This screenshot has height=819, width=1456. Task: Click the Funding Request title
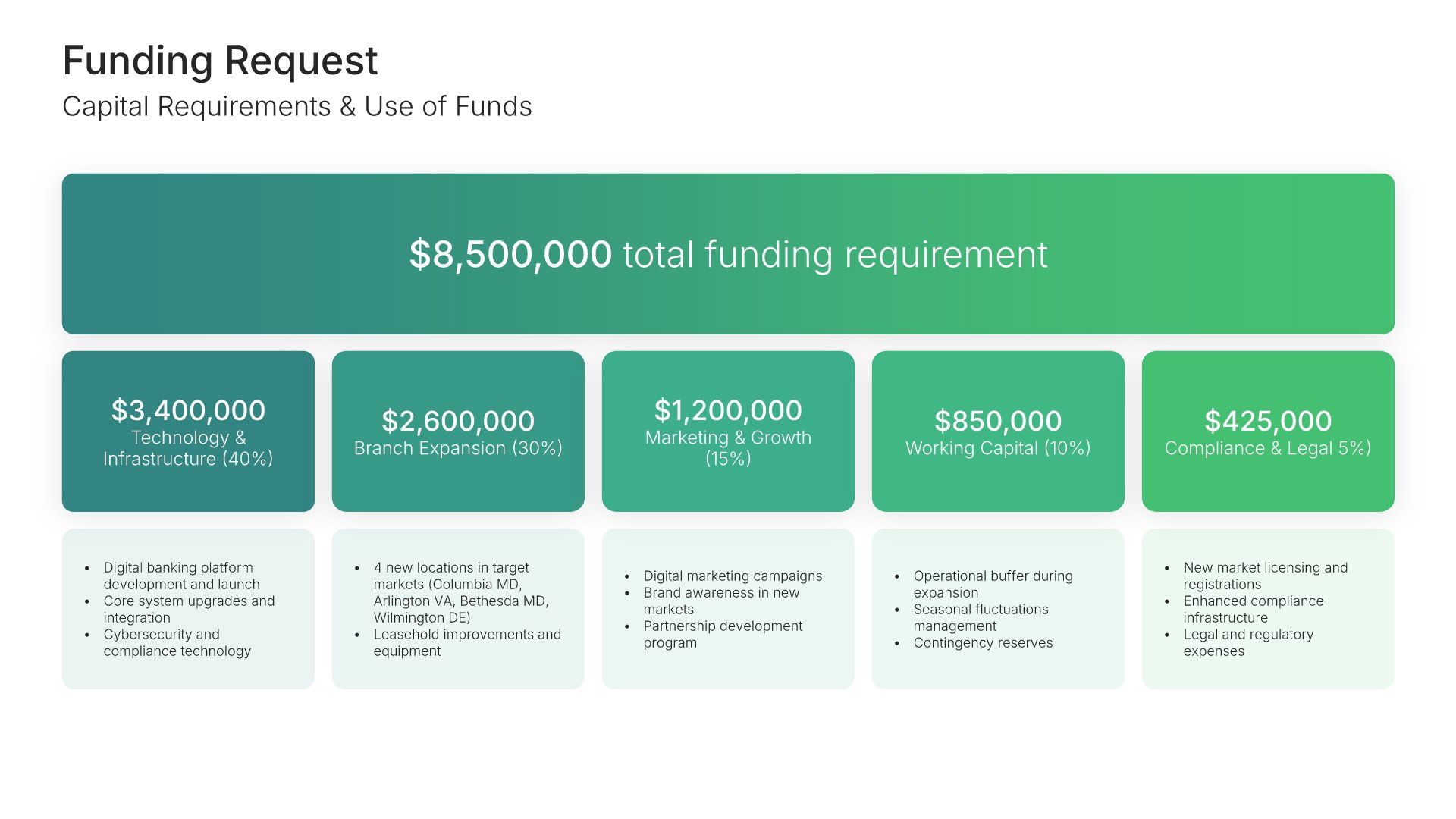pos(220,61)
